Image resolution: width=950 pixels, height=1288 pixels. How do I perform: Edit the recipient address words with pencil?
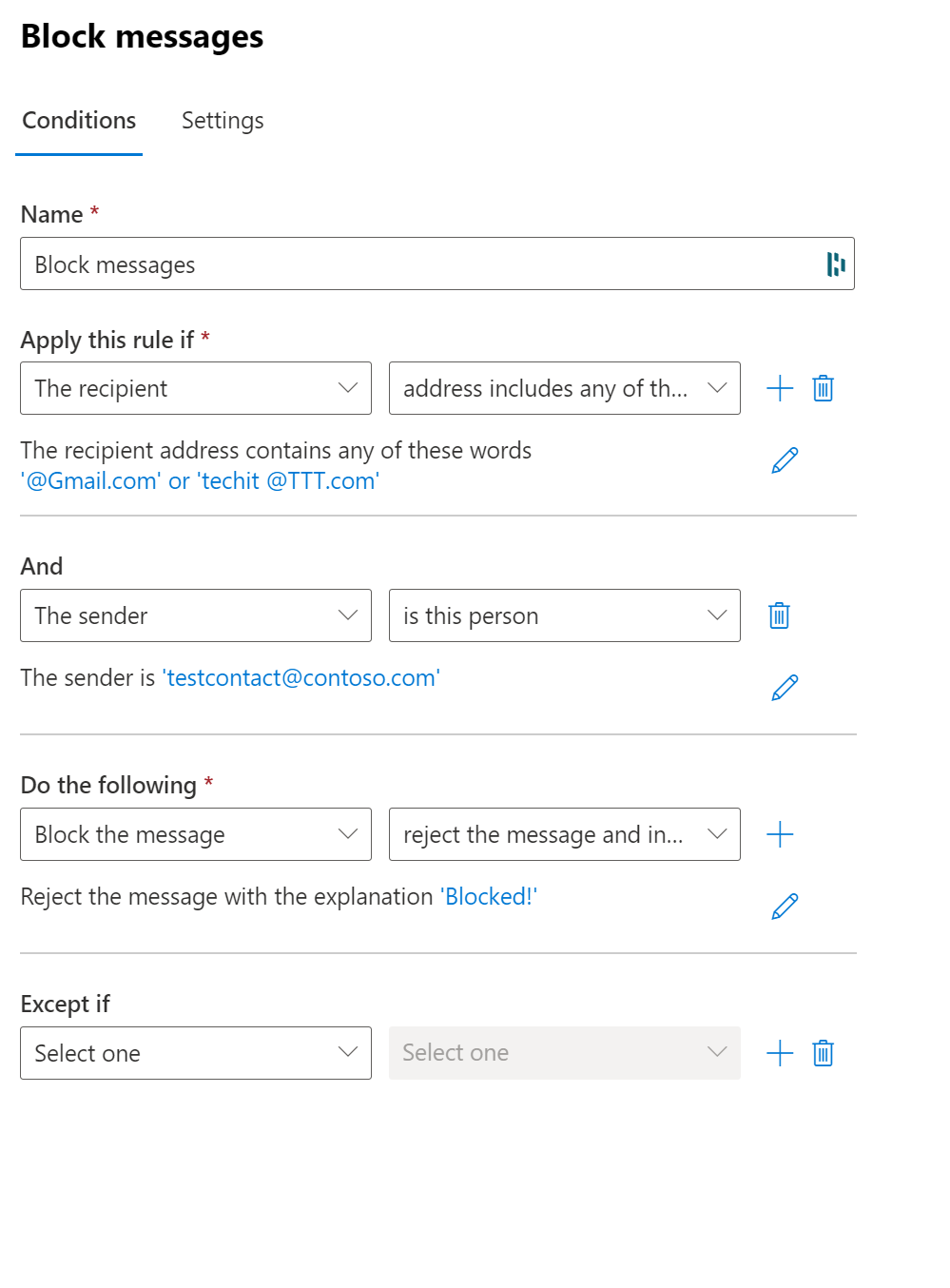tap(785, 460)
